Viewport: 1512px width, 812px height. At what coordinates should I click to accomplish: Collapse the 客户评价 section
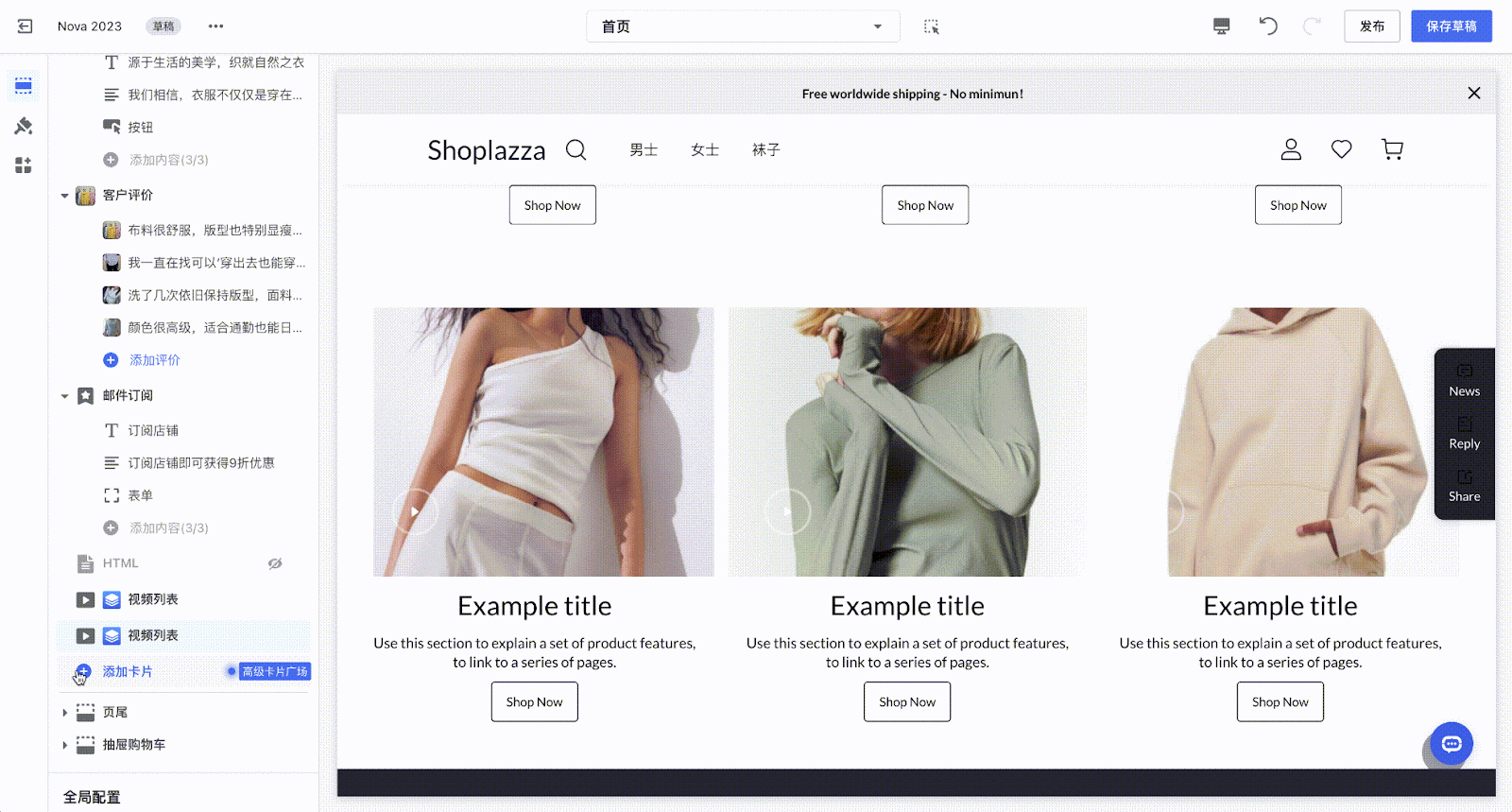64,196
